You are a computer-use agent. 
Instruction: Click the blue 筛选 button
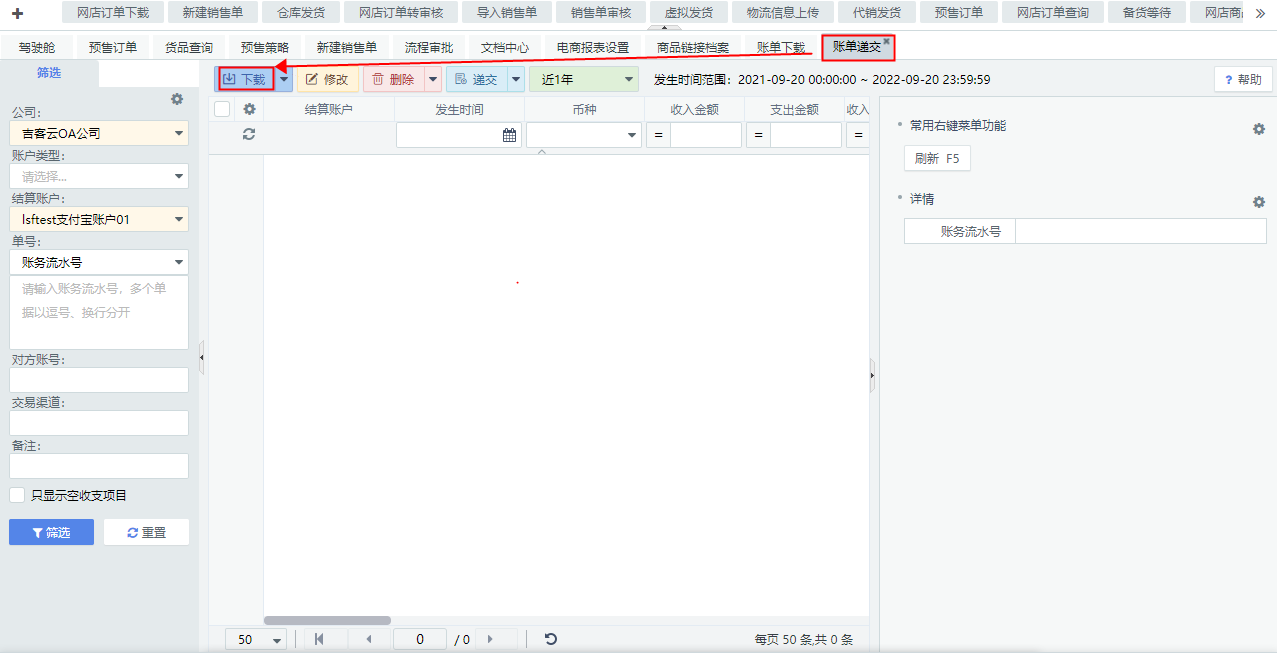(x=51, y=532)
